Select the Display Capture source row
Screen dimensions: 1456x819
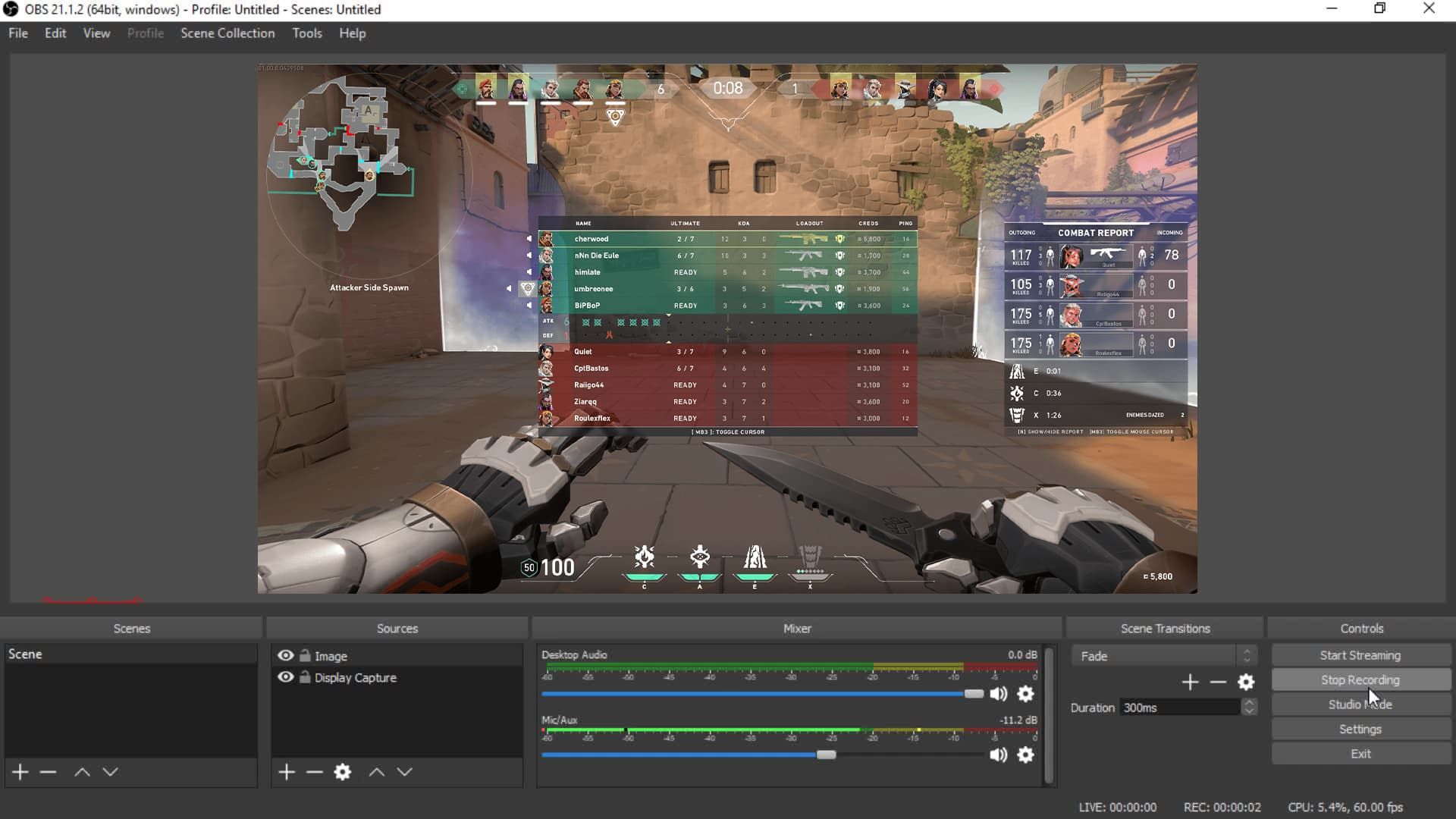coord(397,677)
